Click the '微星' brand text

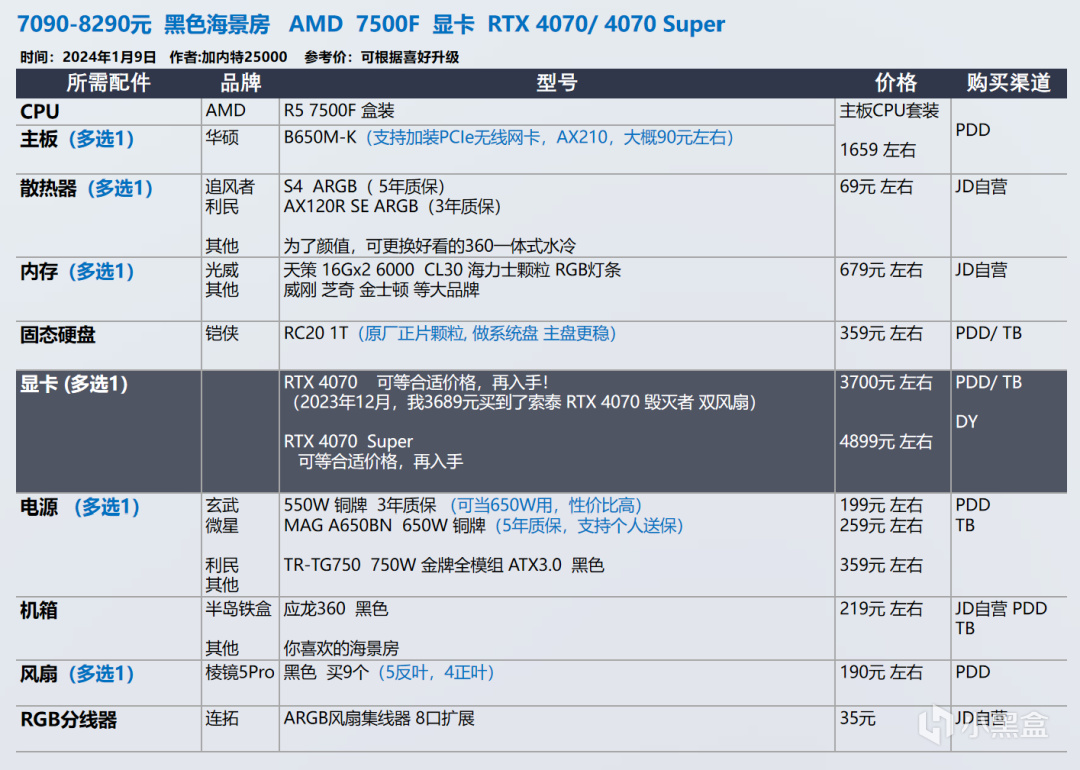pyautogui.click(x=222, y=526)
